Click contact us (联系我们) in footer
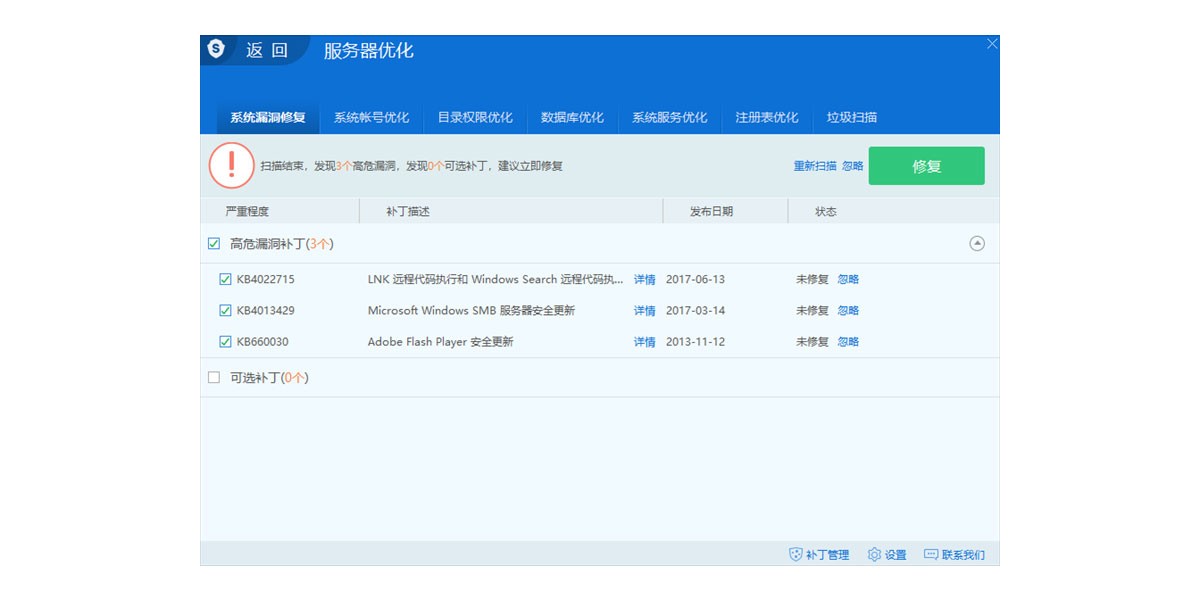Viewport: 1200px width, 600px height. click(x=954, y=555)
